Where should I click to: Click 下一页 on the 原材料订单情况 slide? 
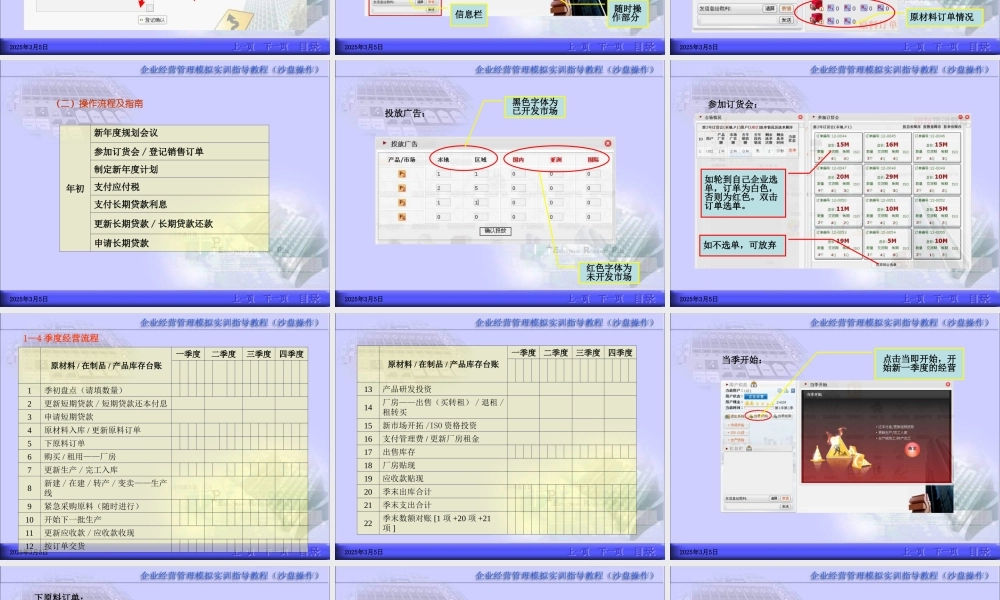946,47
